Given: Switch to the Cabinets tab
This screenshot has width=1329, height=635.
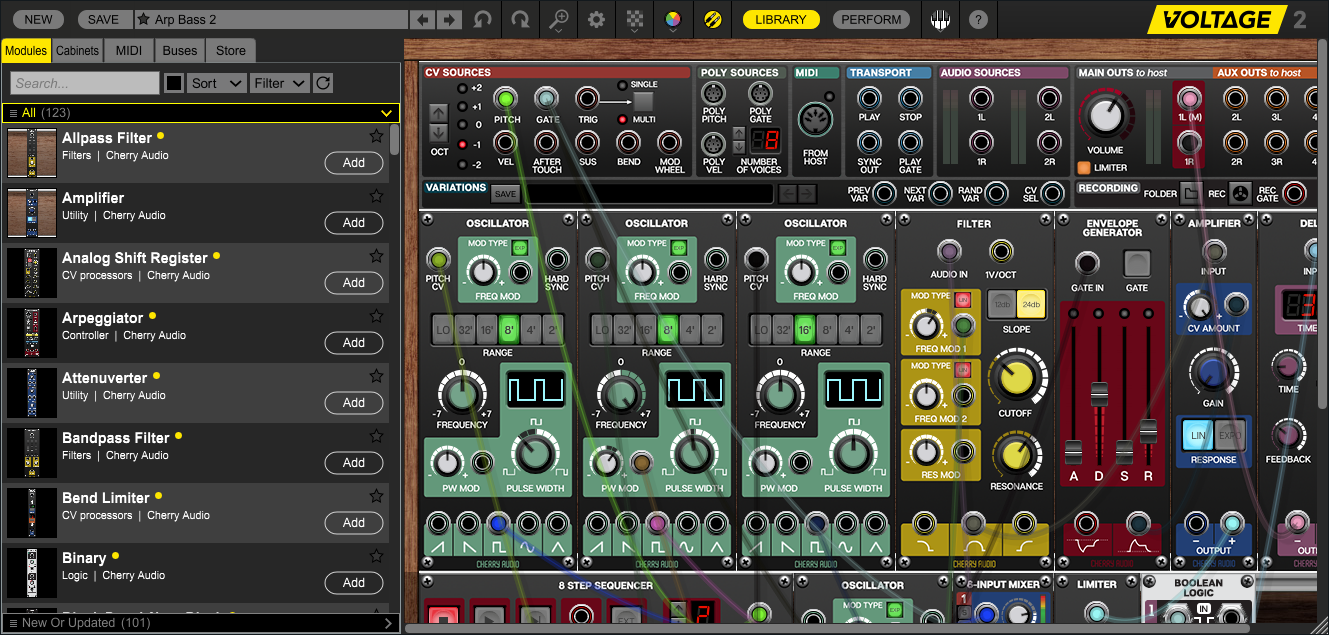Looking at the screenshot, I should [77, 50].
